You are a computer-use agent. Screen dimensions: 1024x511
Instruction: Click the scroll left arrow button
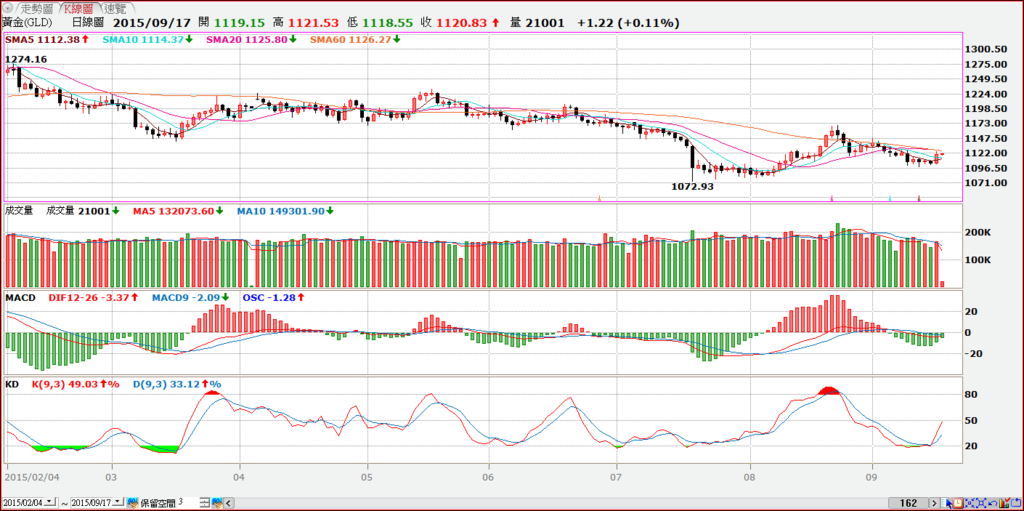(229, 503)
